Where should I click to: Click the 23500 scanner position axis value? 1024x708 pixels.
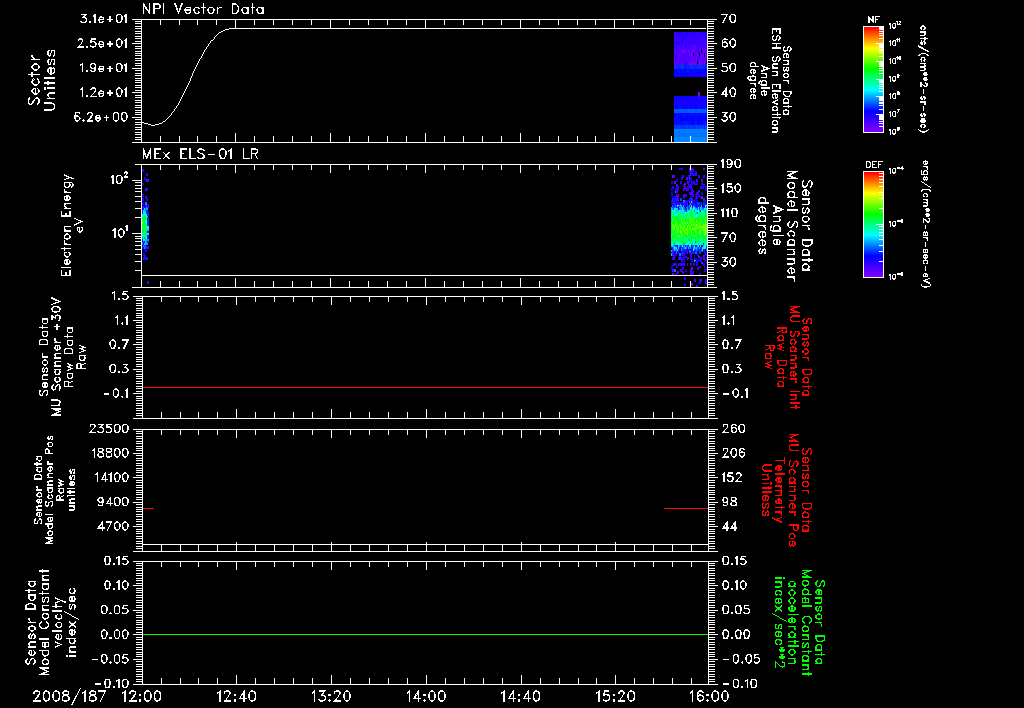pos(109,429)
